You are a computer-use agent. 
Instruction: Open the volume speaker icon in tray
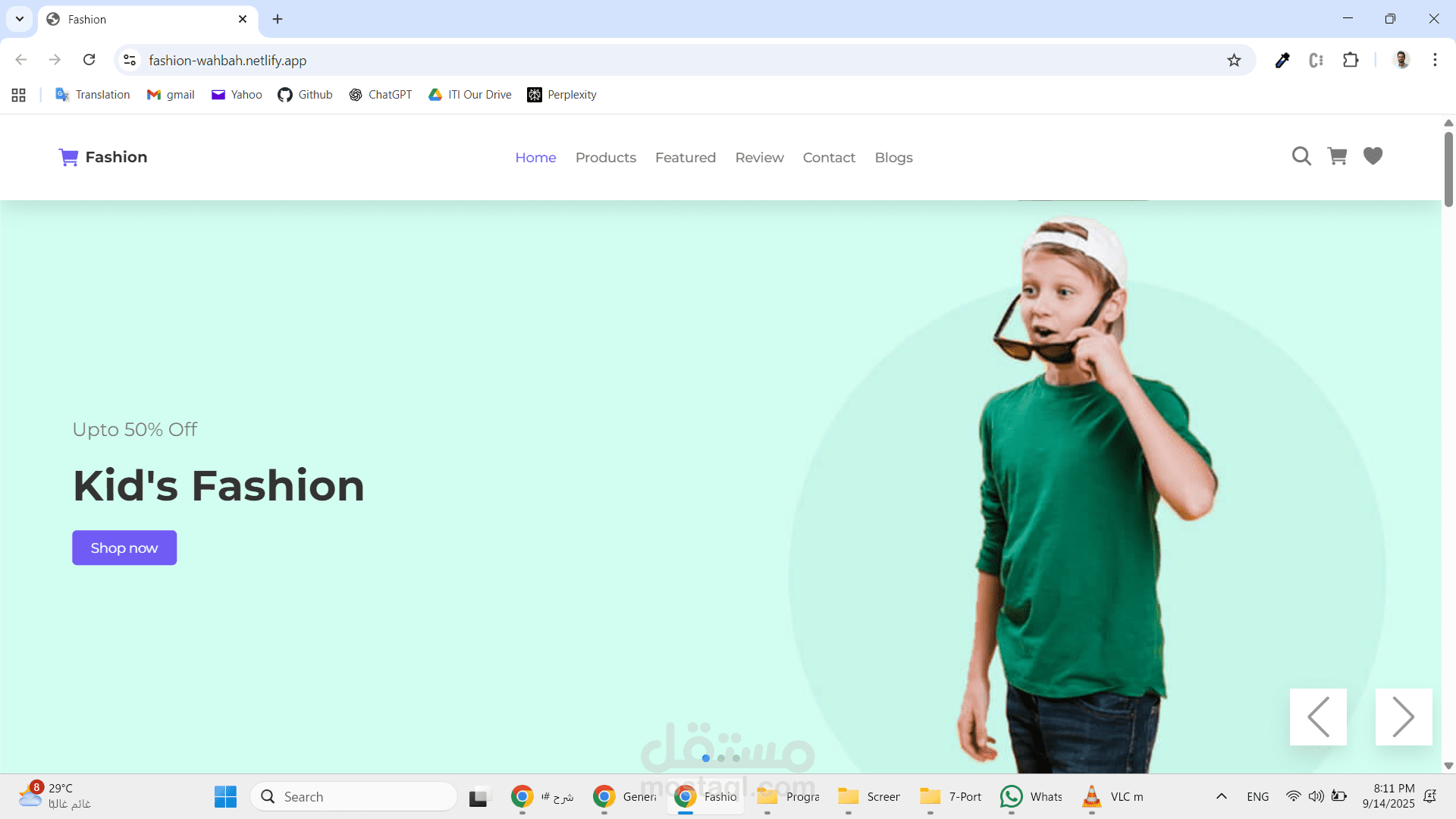(1316, 796)
